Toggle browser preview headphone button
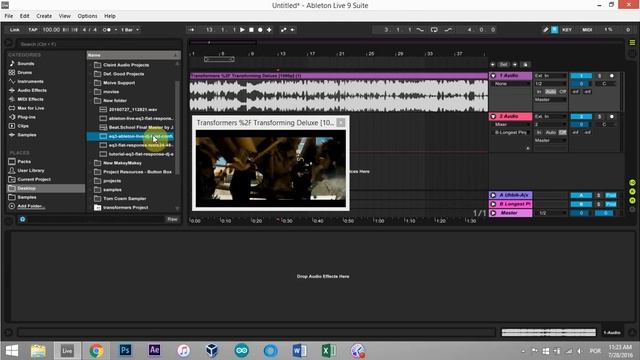Viewport: 640px width, 360px height. tap(22, 220)
